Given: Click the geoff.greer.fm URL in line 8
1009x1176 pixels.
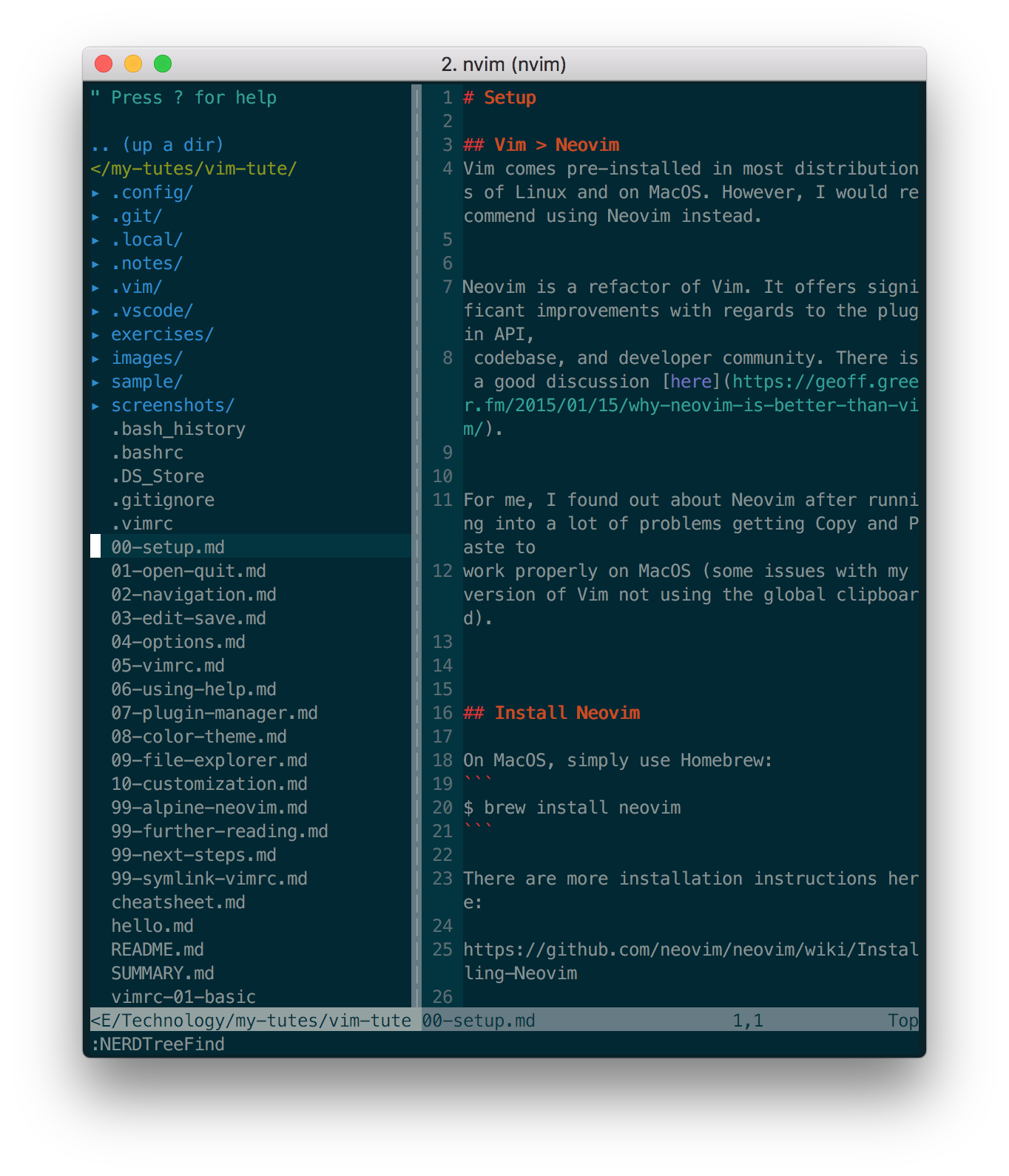Looking at the screenshot, I should (x=691, y=405).
